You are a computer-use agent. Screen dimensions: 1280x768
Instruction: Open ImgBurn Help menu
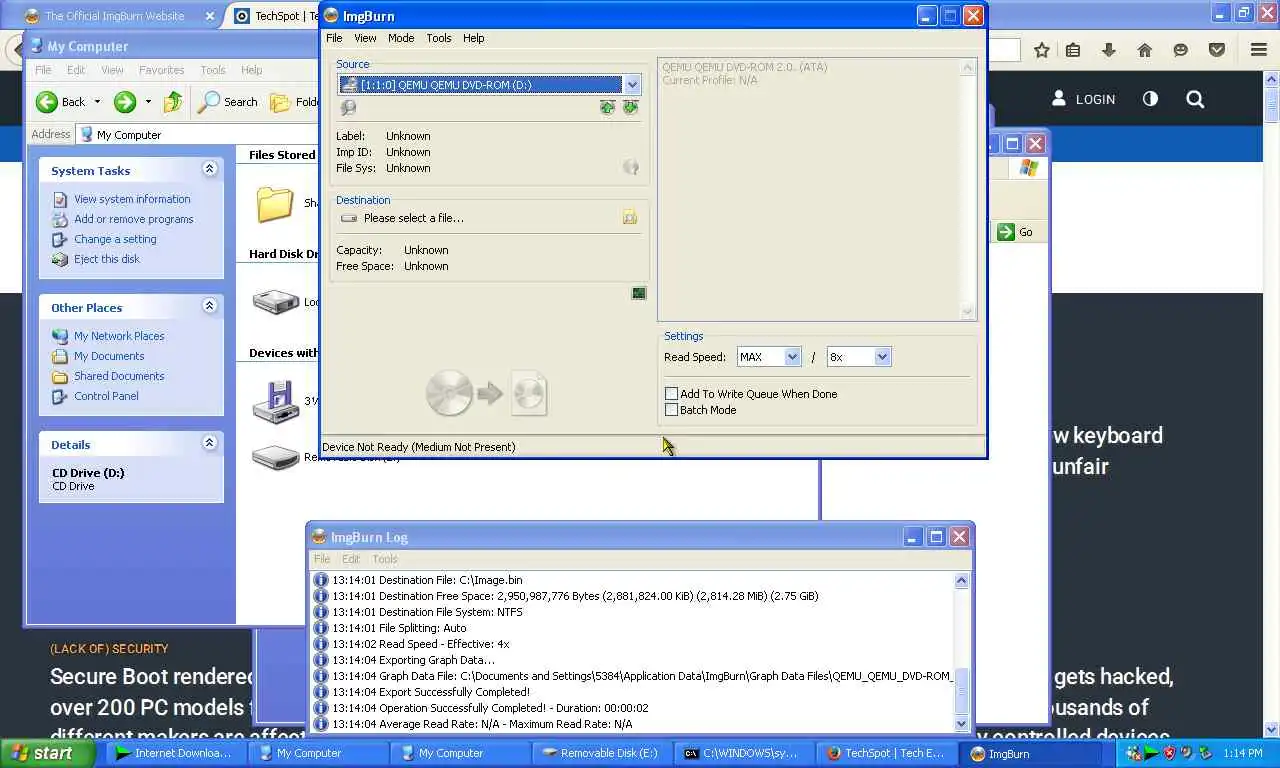(x=473, y=38)
